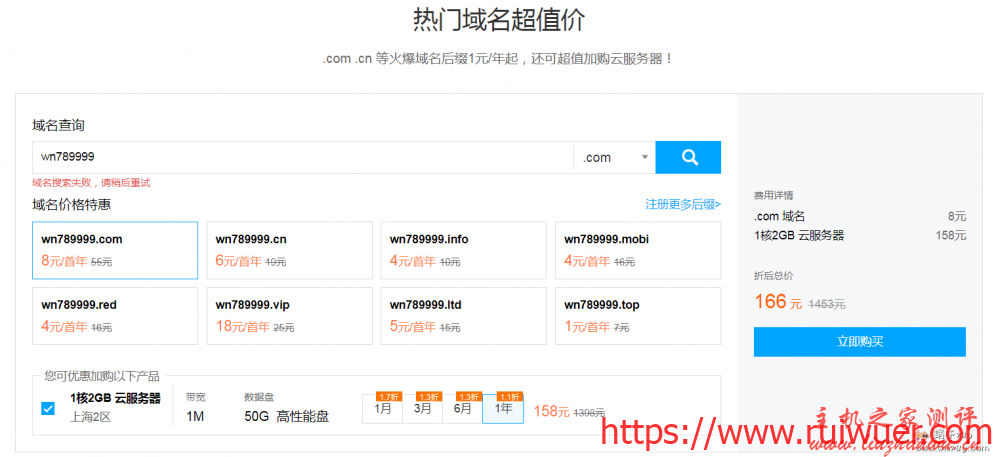The height and width of the screenshot is (457, 1000).
Task: Toggle the 1核2GB cloud server checkbox
Action: pyautogui.click(x=48, y=408)
